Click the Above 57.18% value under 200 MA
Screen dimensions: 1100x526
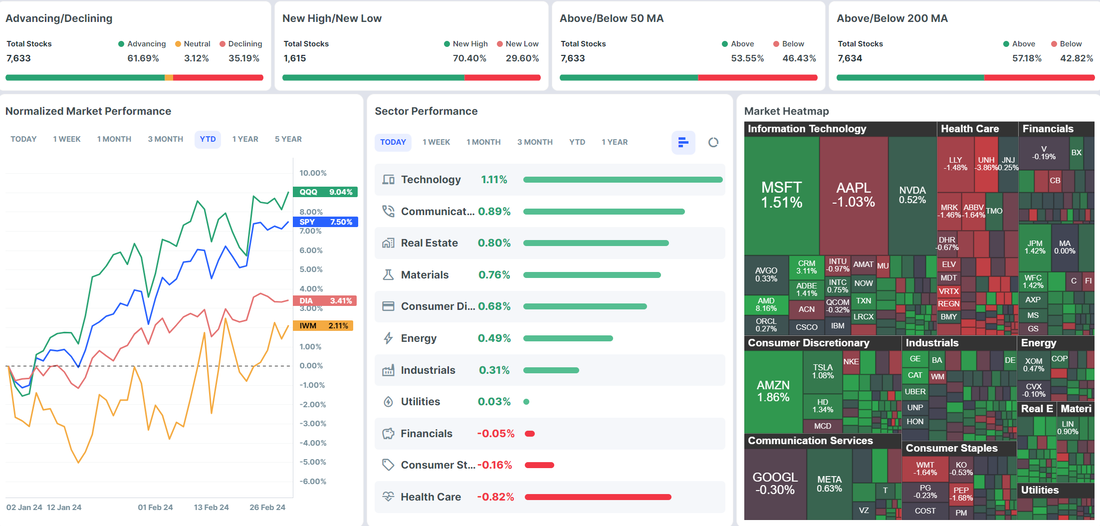click(x=1025, y=58)
